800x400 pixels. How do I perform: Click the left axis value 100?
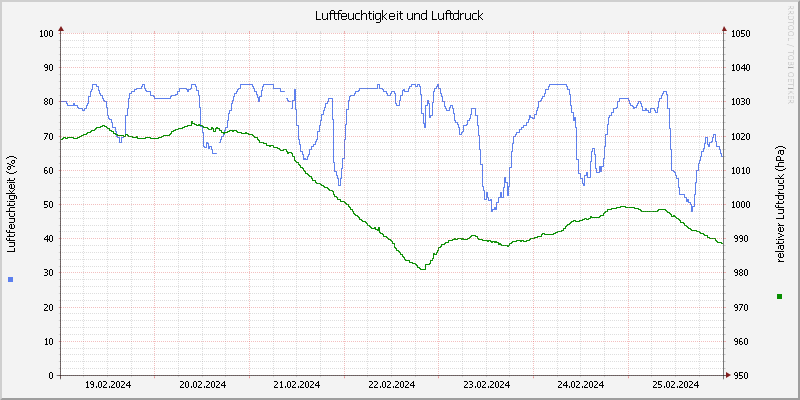click(x=46, y=34)
